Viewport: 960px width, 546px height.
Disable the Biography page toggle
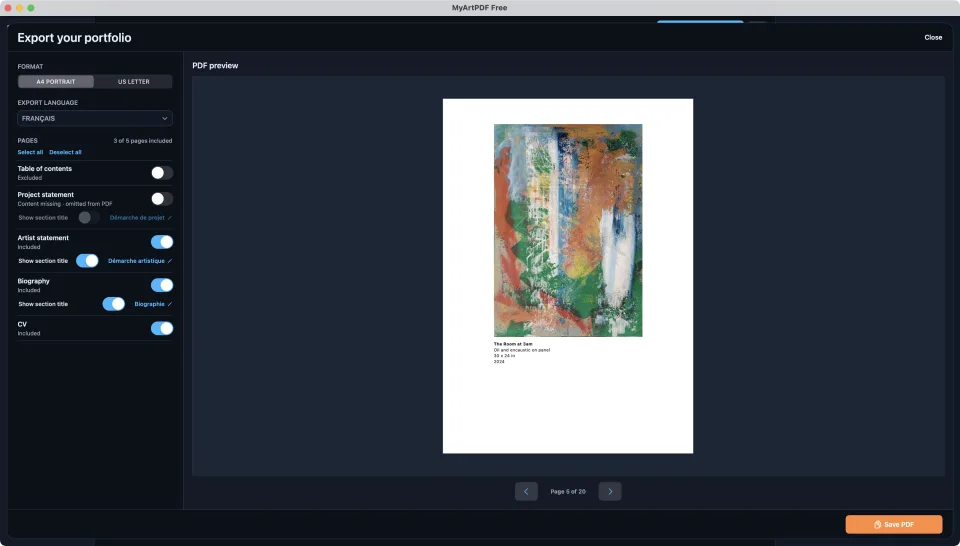coord(162,285)
